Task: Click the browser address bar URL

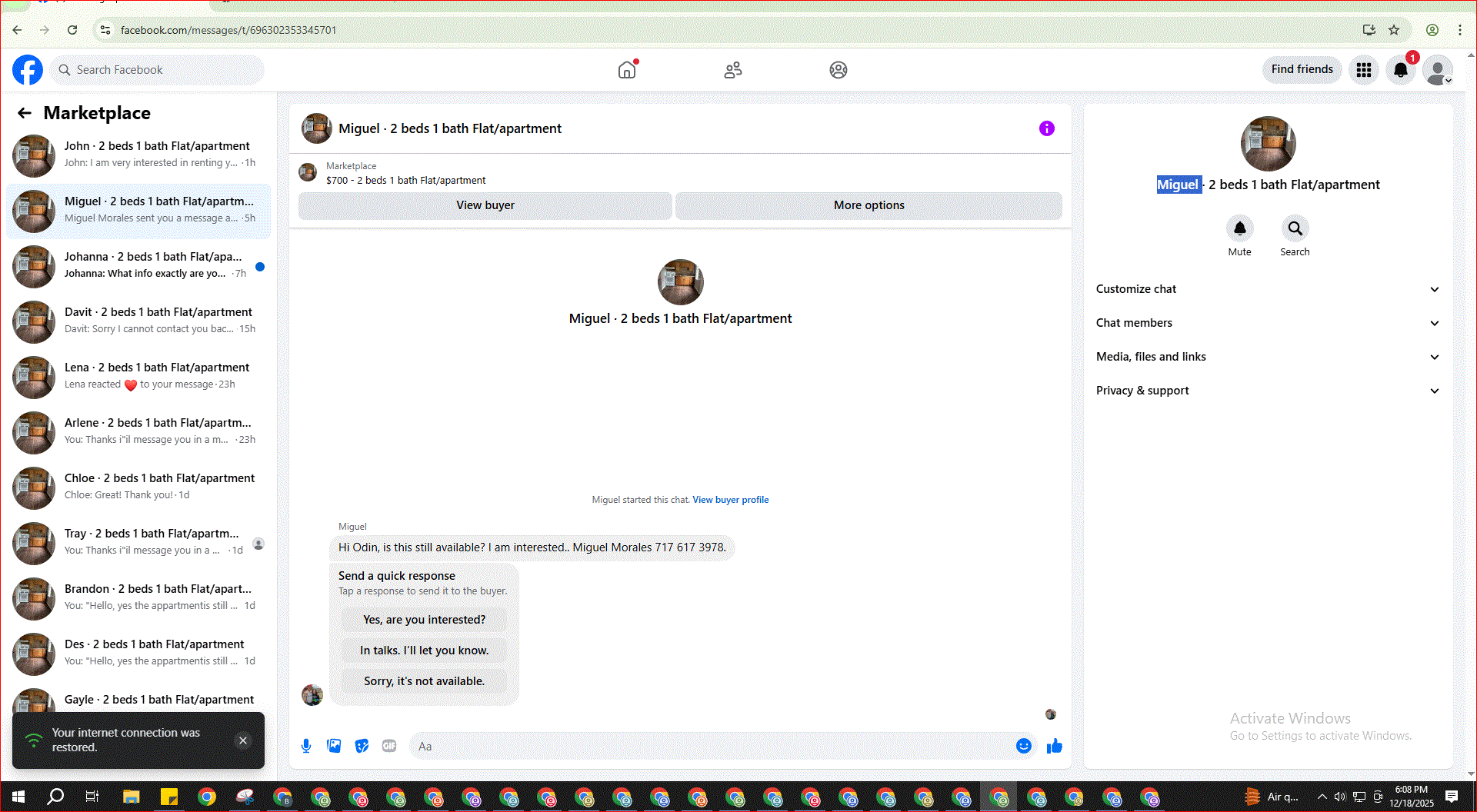Action: pos(228,30)
